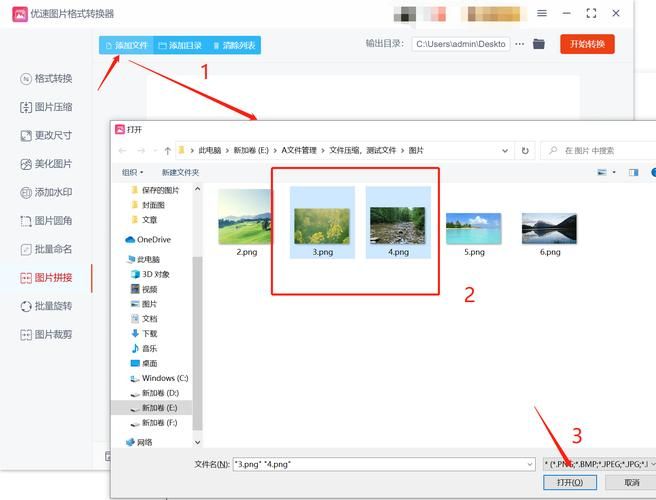The image size is (656, 500).
Task: Open the hamburger menu in title bar
Action: (x=542, y=13)
